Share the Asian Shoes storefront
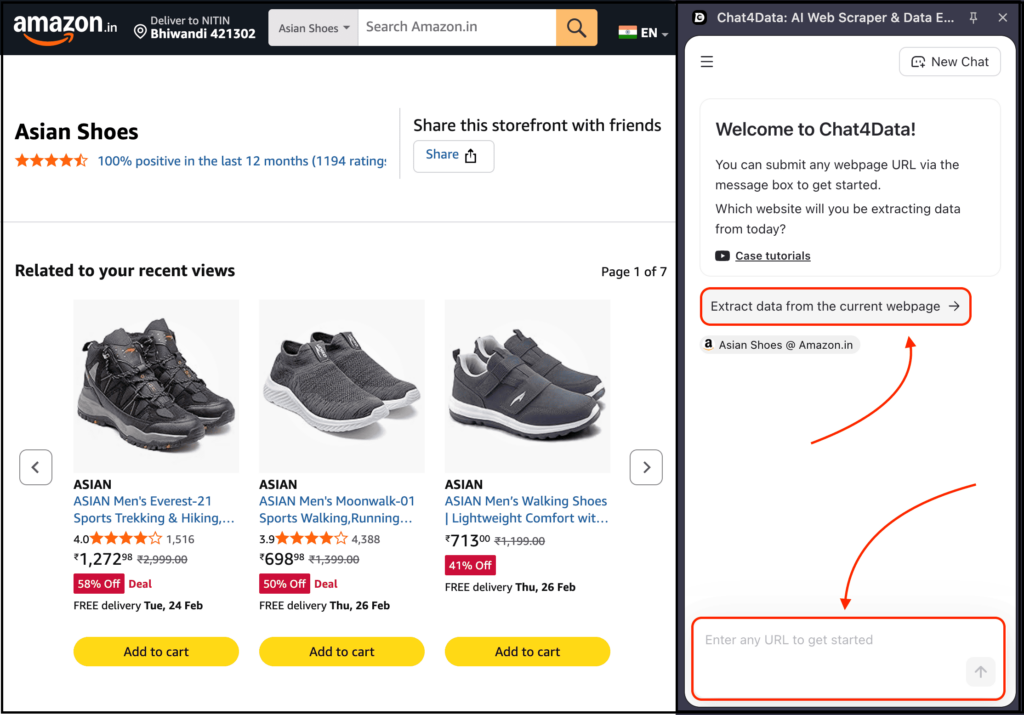Viewport: 1024px width, 715px height. tap(453, 155)
